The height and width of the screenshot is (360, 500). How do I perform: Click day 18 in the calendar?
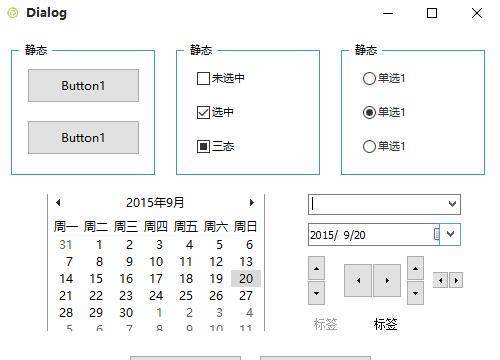point(186,279)
